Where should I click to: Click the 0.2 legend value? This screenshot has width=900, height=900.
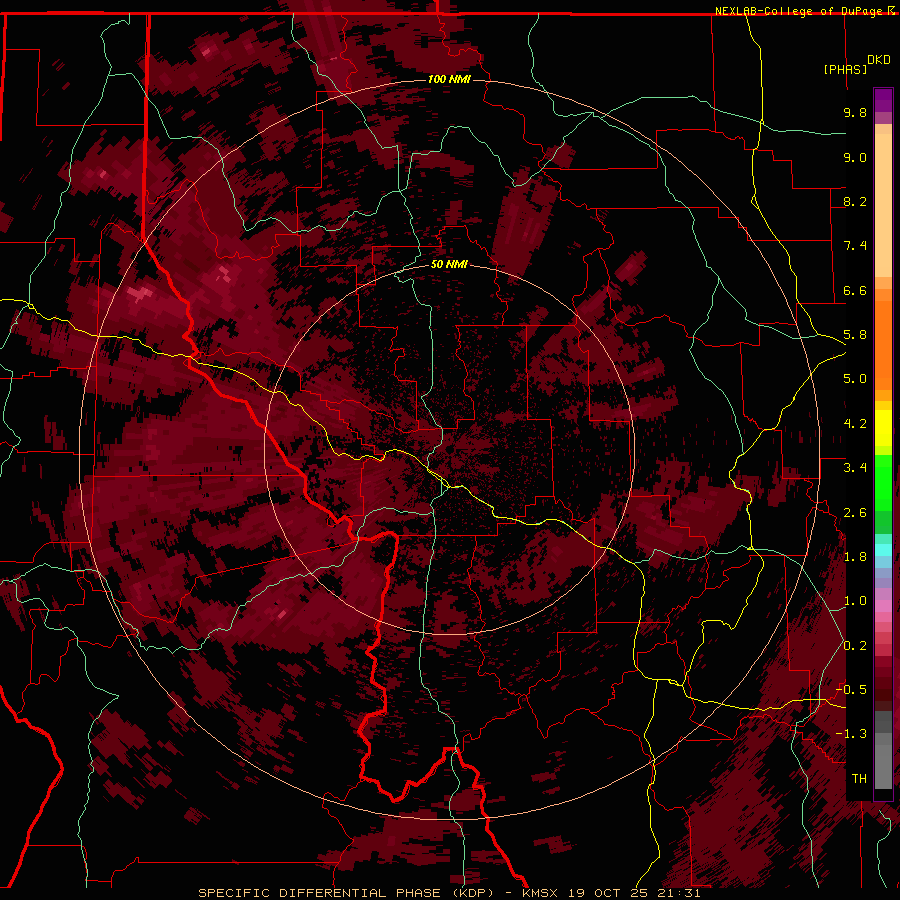[855, 646]
